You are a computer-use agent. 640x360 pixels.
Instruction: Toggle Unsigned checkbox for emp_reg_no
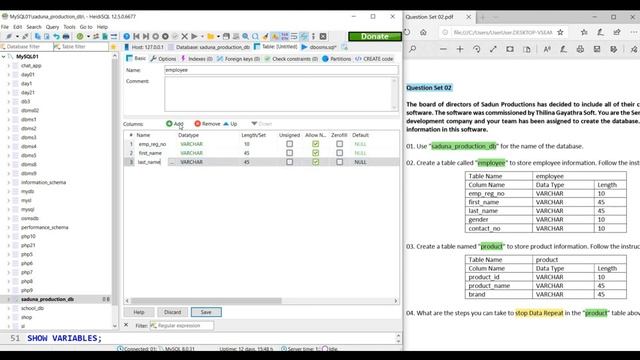[289, 144]
